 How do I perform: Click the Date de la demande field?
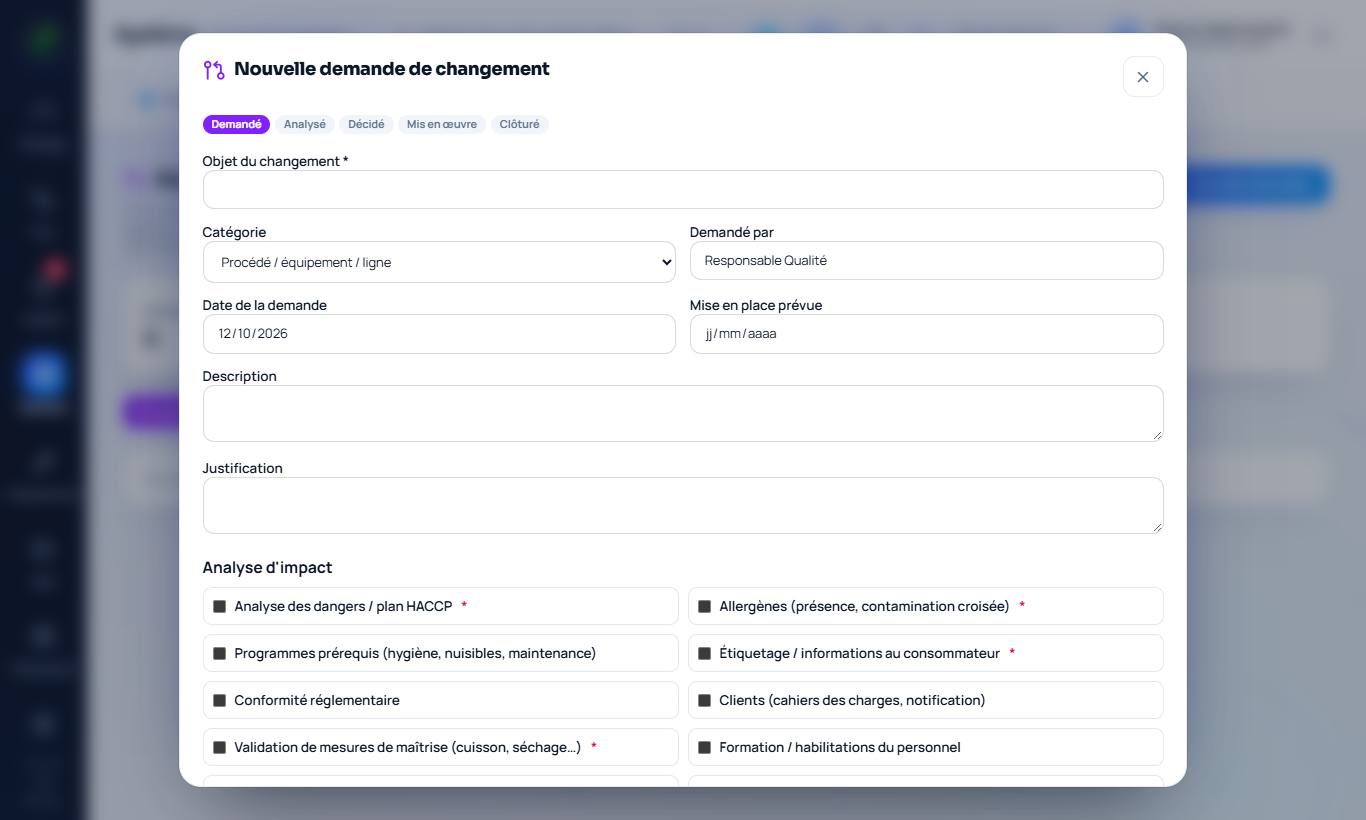click(439, 334)
